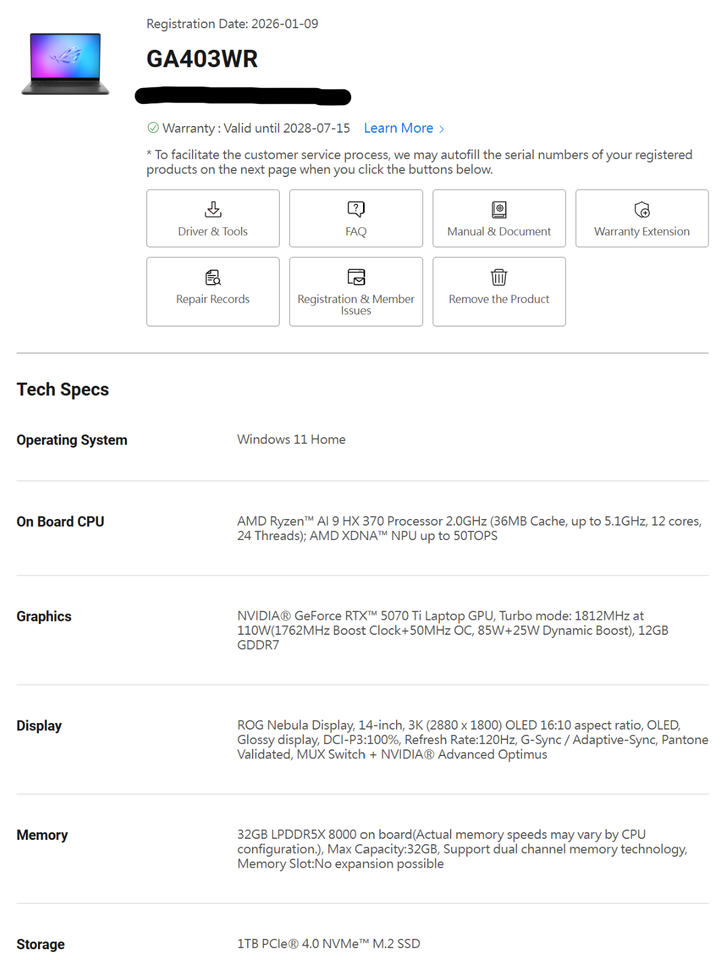Click the FAQ question bubble icon

[x=356, y=209]
